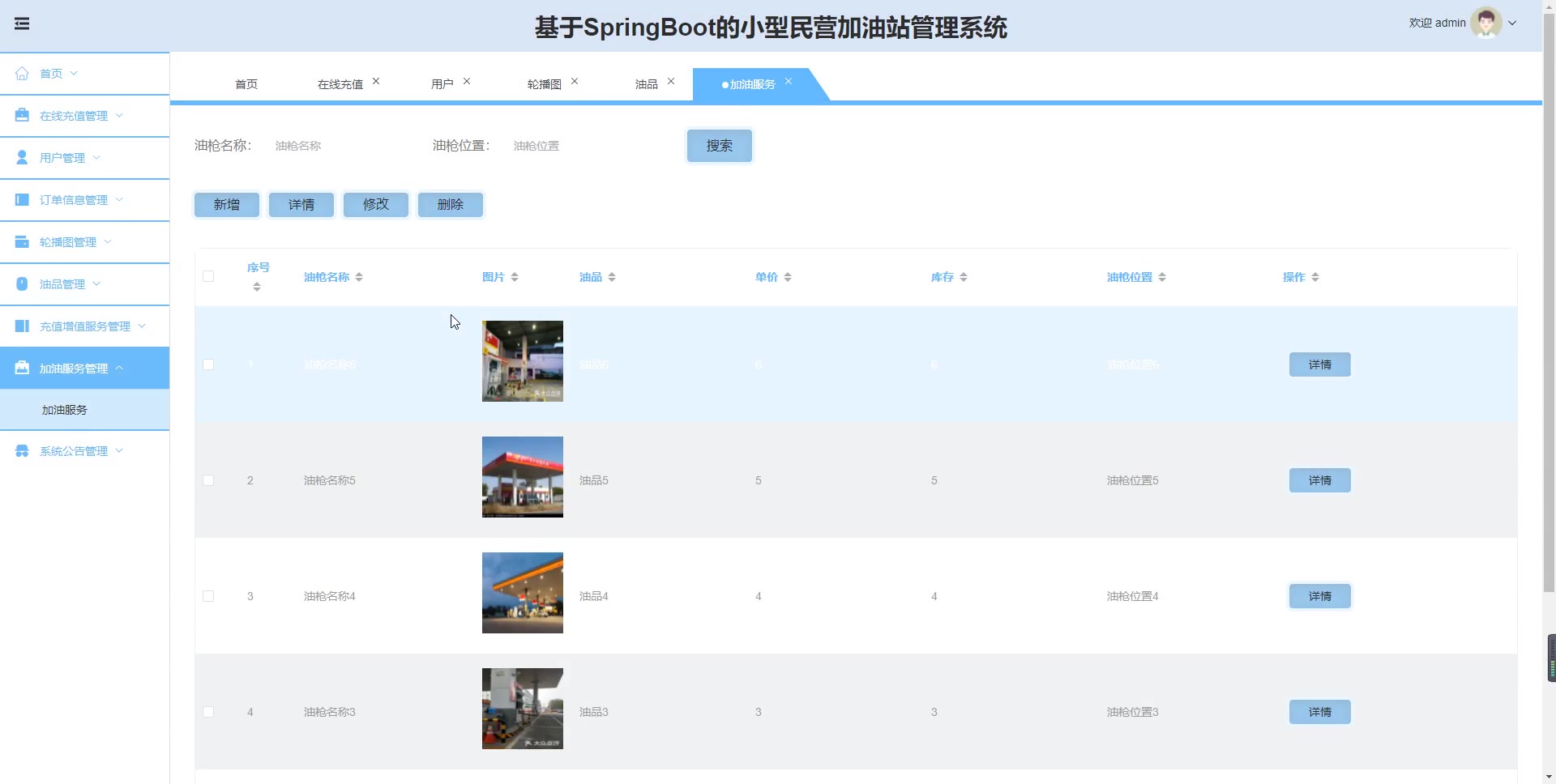Open the admin user dropdown arrow
The height and width of the screenshot is (784, 1556).
[x=1512, y=23]
